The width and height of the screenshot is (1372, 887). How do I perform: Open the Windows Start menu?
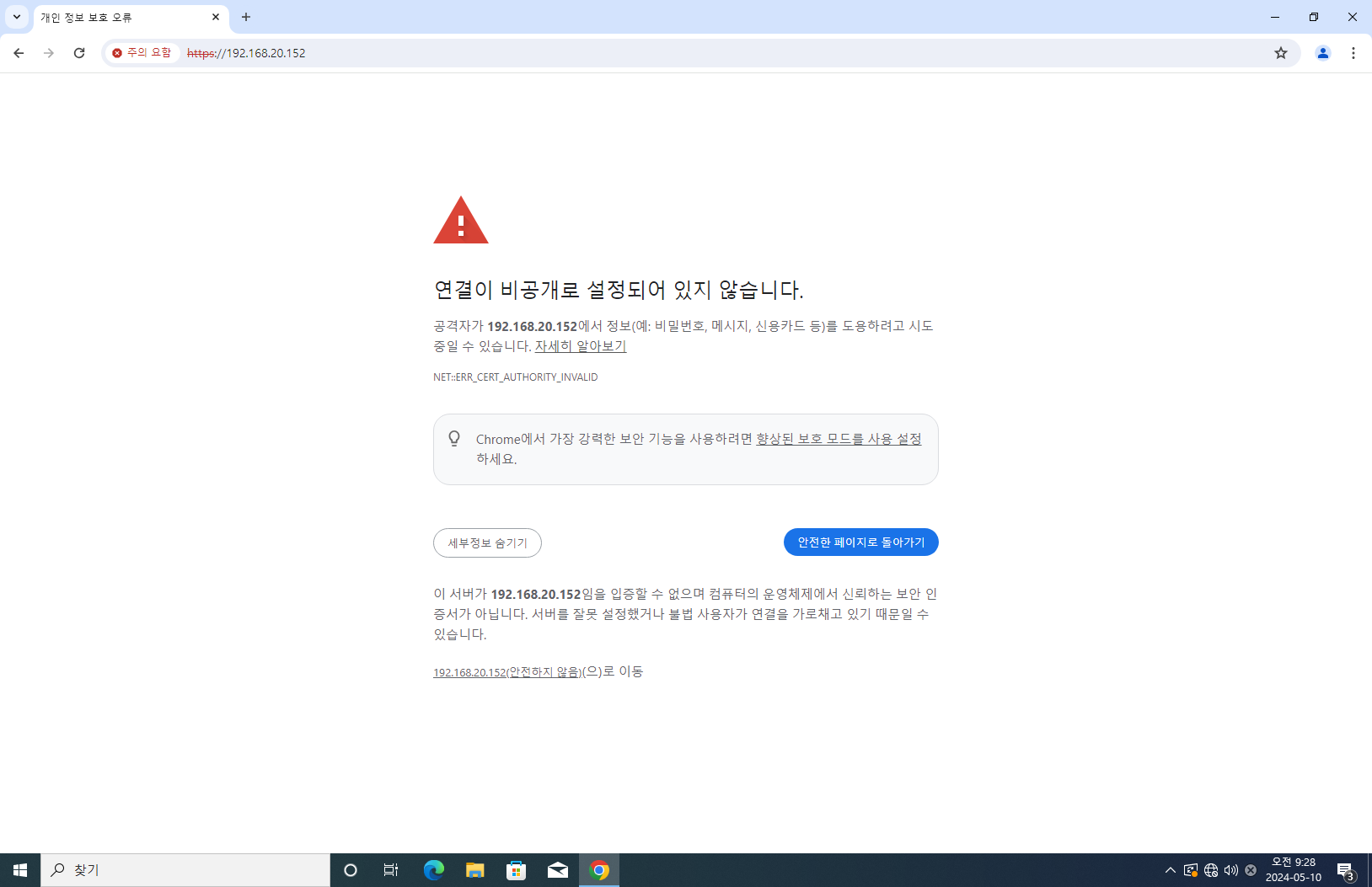coord(20,870)
